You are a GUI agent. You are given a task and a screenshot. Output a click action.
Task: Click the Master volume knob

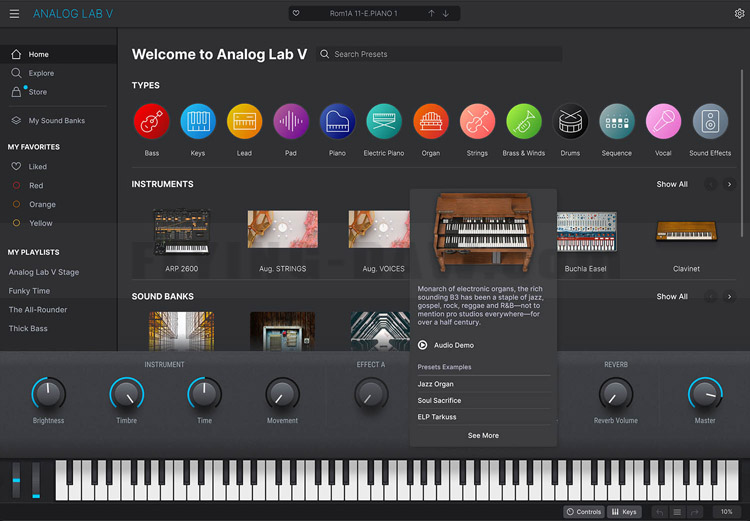tap(705, 394)
